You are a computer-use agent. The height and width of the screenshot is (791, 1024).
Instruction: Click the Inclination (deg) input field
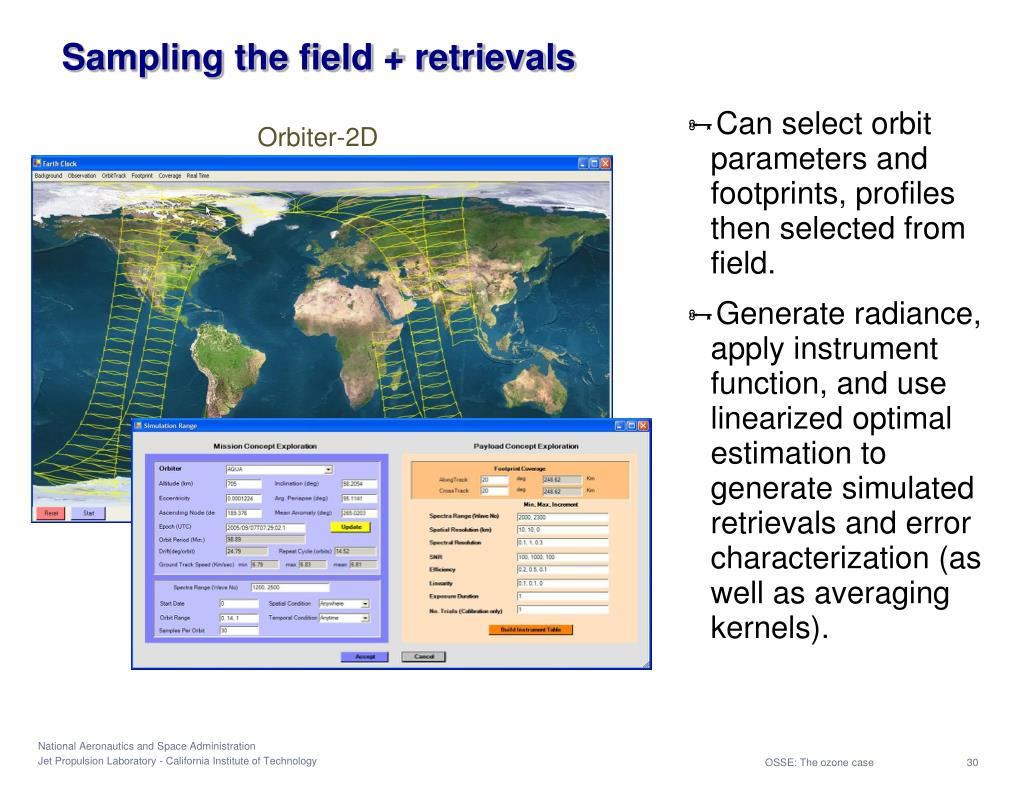(359, 484)
